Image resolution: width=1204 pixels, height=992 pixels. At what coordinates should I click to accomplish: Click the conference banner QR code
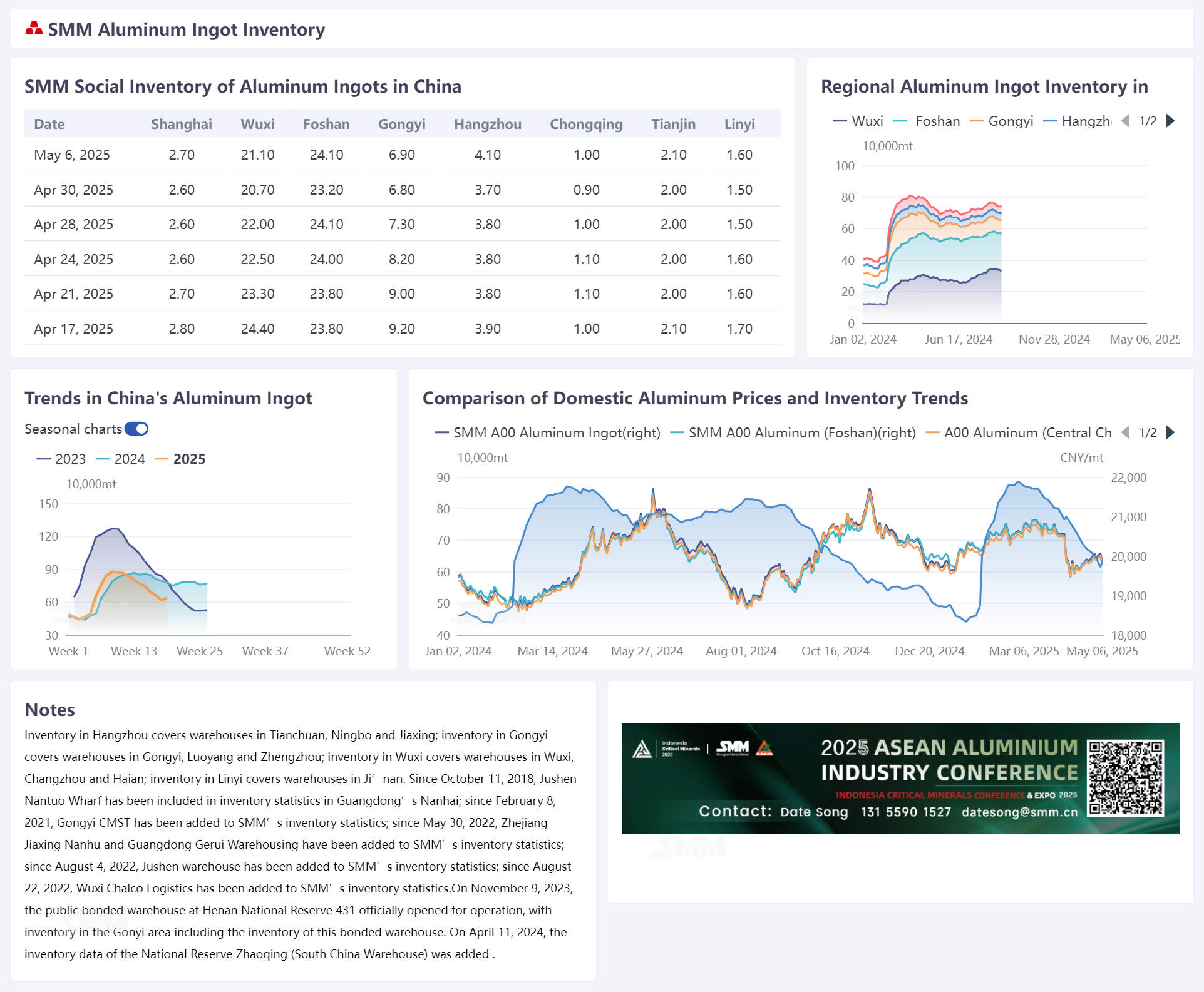pyautogui.click(x=1125, y=777)
